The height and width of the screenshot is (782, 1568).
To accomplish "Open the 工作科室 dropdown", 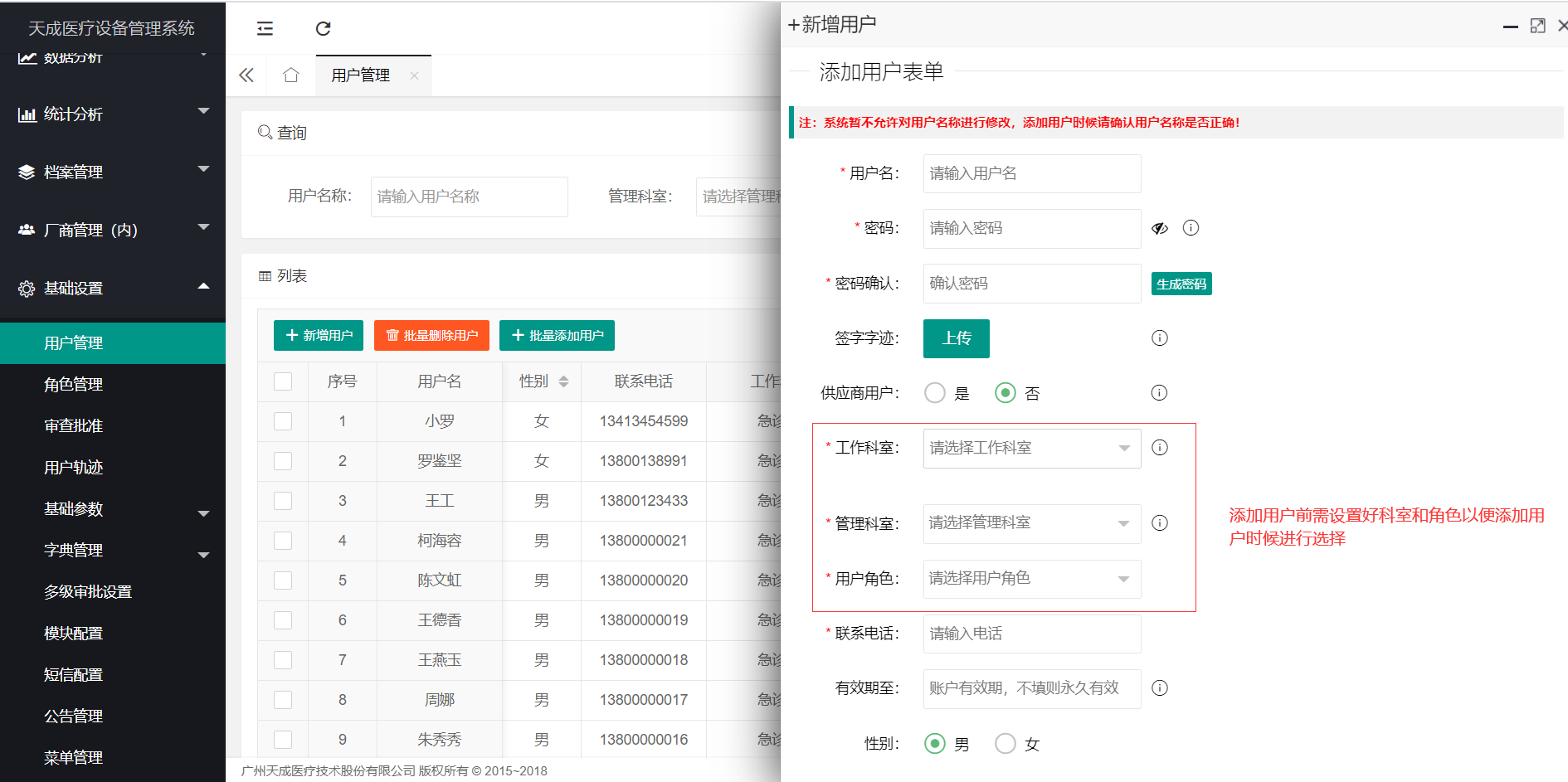I will [1032, 449].
